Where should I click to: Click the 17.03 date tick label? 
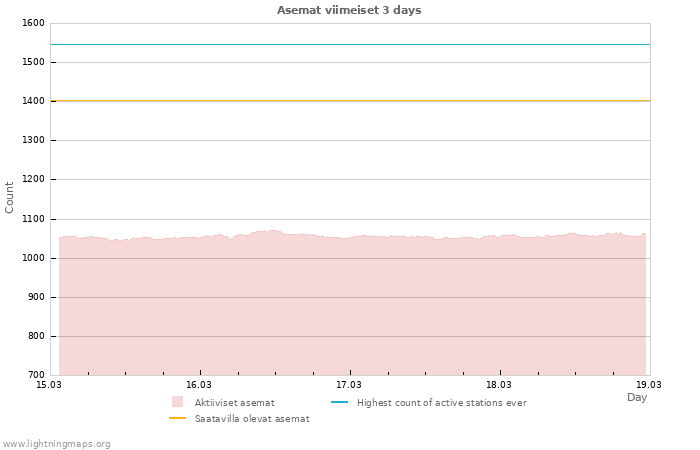pyautogui.click(x=349, y=384)
